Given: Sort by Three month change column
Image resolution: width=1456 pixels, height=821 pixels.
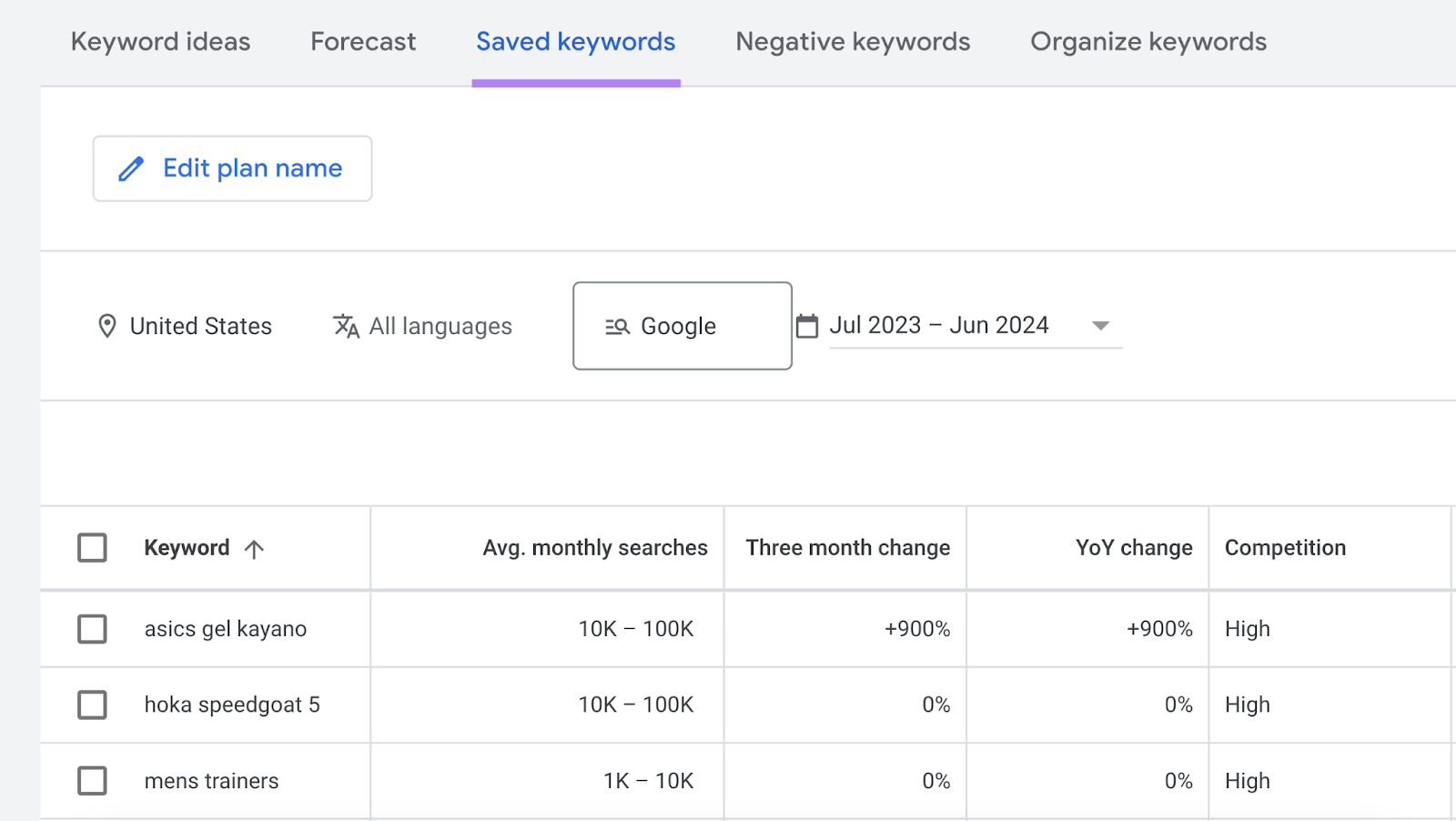Looking at the screenshot, I should [x=848, y=548].
